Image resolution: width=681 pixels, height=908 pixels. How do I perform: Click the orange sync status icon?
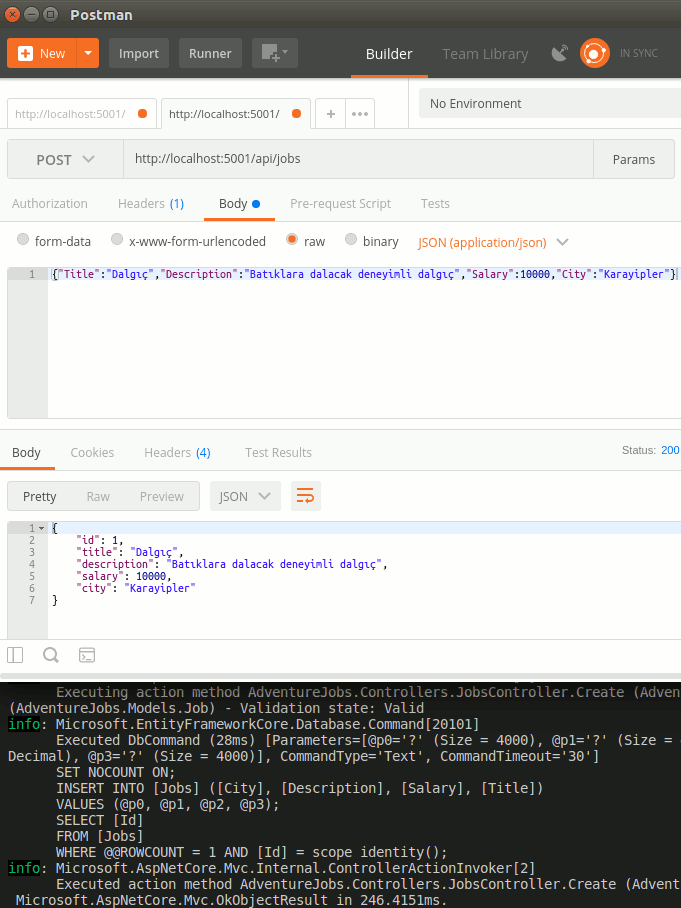595,53
